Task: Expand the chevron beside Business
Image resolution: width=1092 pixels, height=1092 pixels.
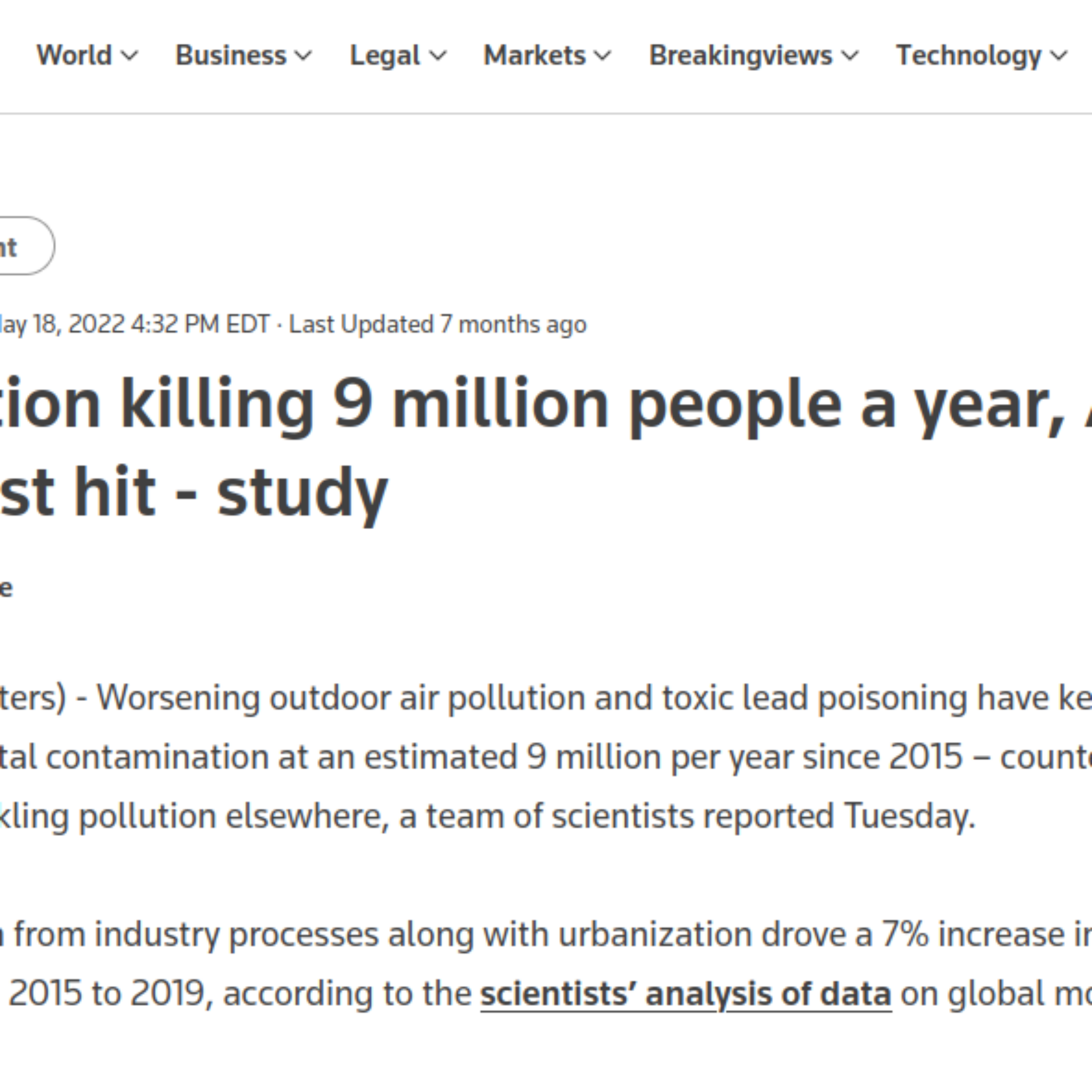Action: tap(304, 56)
